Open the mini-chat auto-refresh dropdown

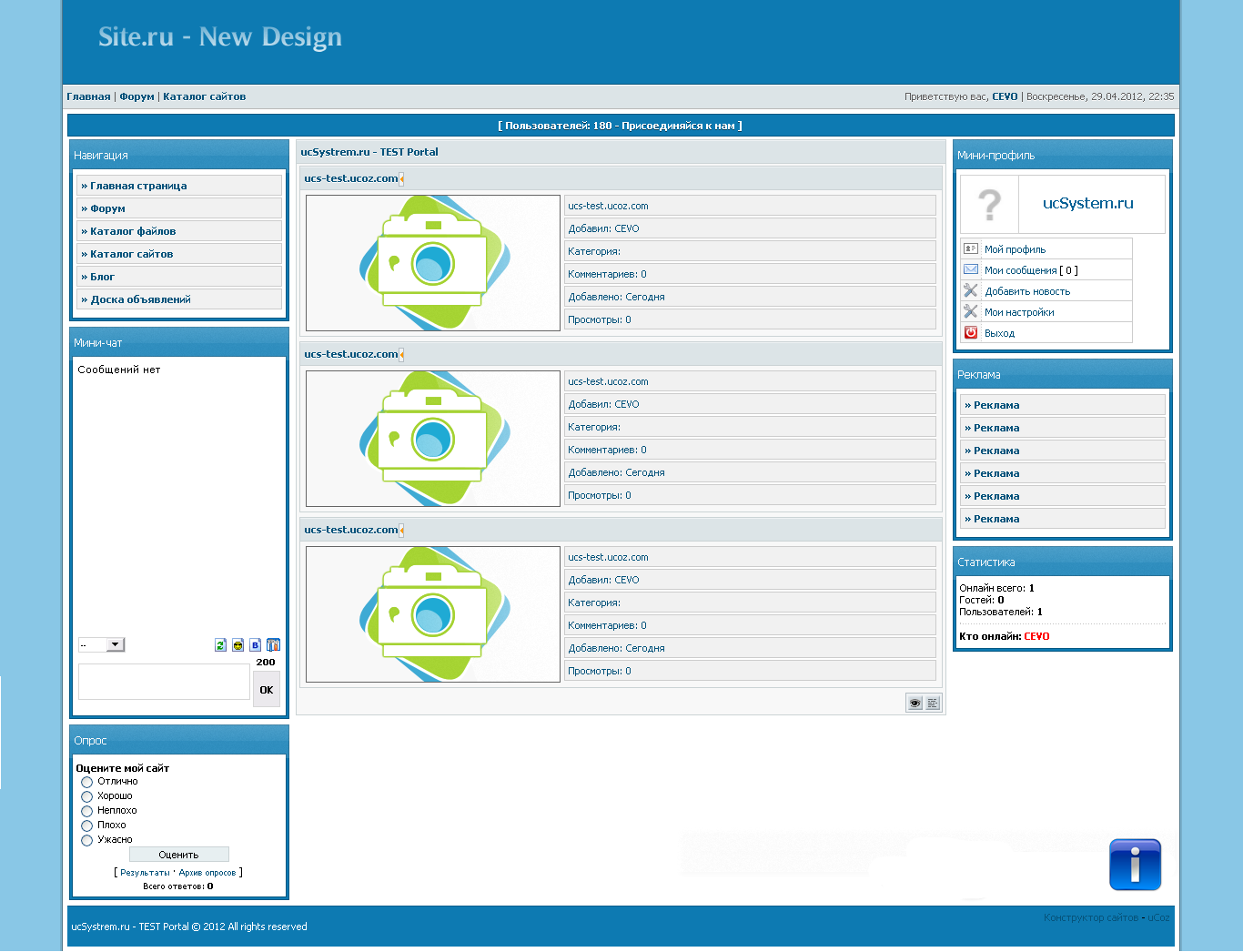[x=101, y=645]
